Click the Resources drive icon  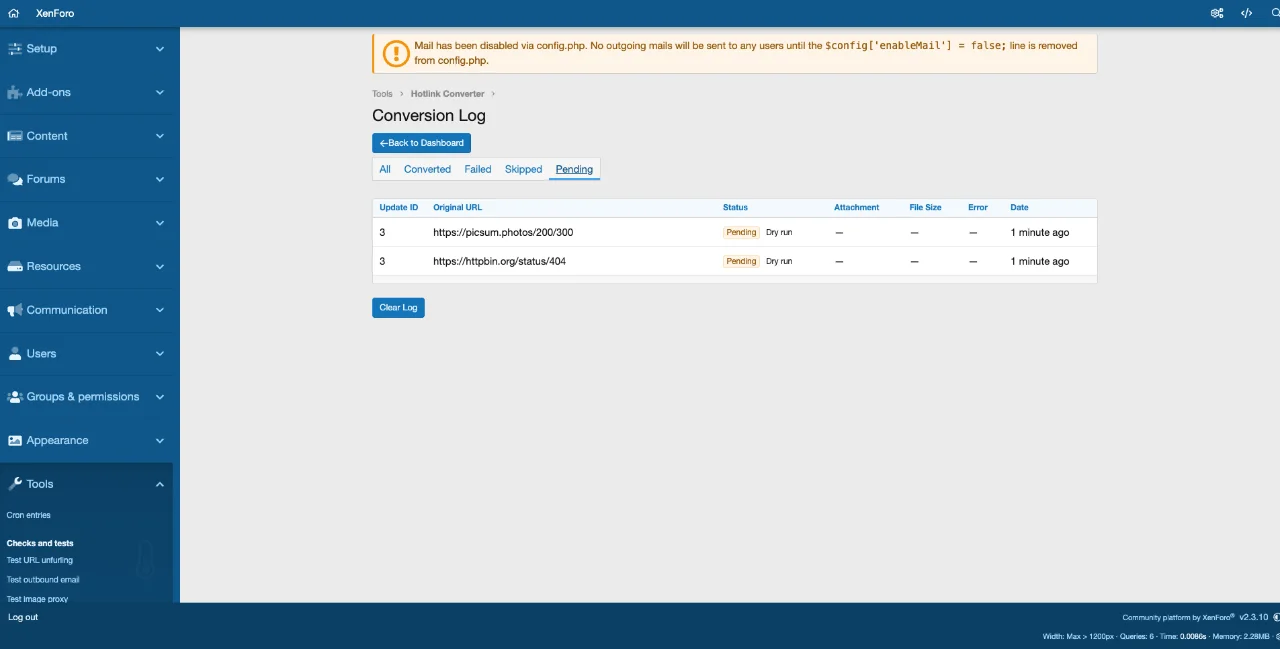15,267
